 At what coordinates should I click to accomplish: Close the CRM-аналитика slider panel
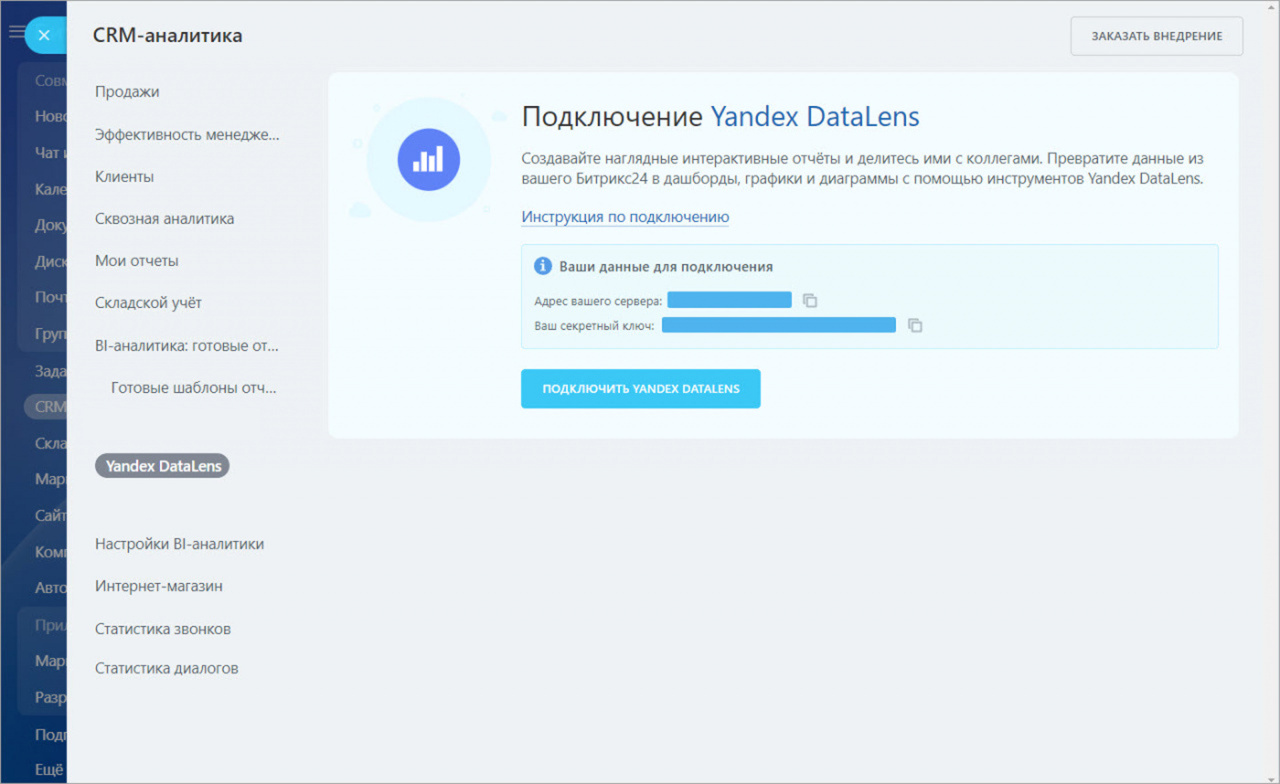point(44,35)
